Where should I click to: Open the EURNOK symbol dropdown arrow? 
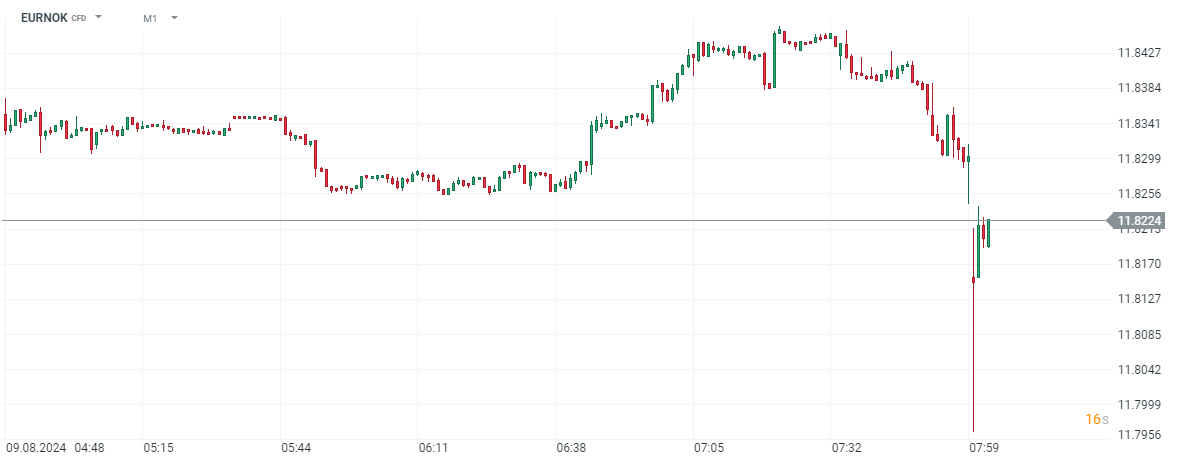(x=99, y=17)
